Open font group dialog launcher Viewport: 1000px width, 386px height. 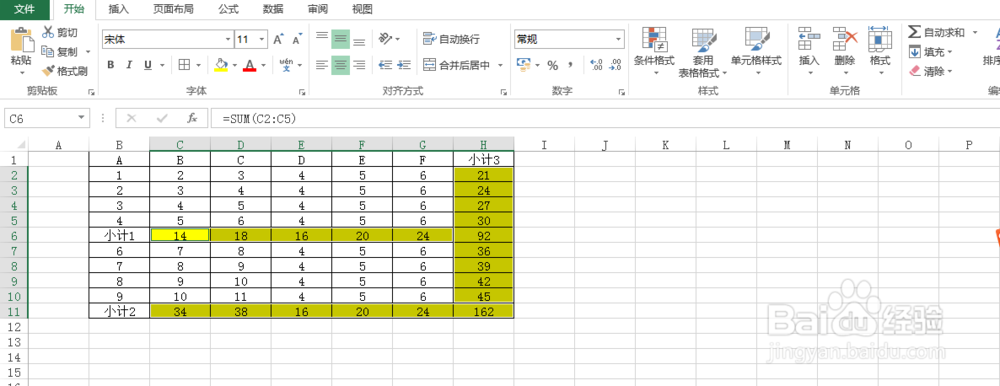[x=301, y=92]
